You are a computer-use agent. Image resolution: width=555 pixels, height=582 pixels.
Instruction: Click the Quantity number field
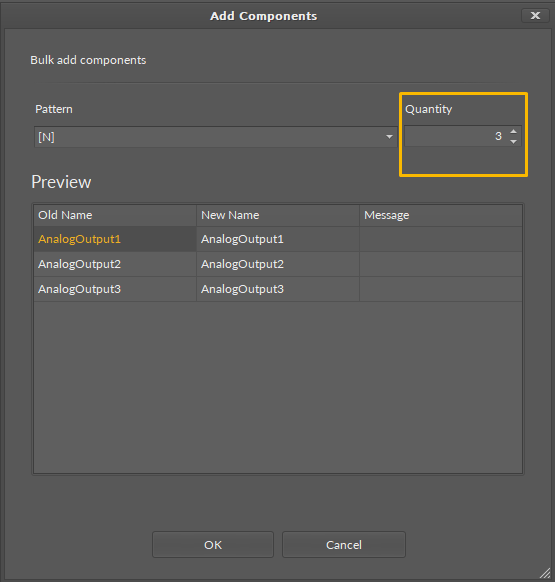point(456,136)
